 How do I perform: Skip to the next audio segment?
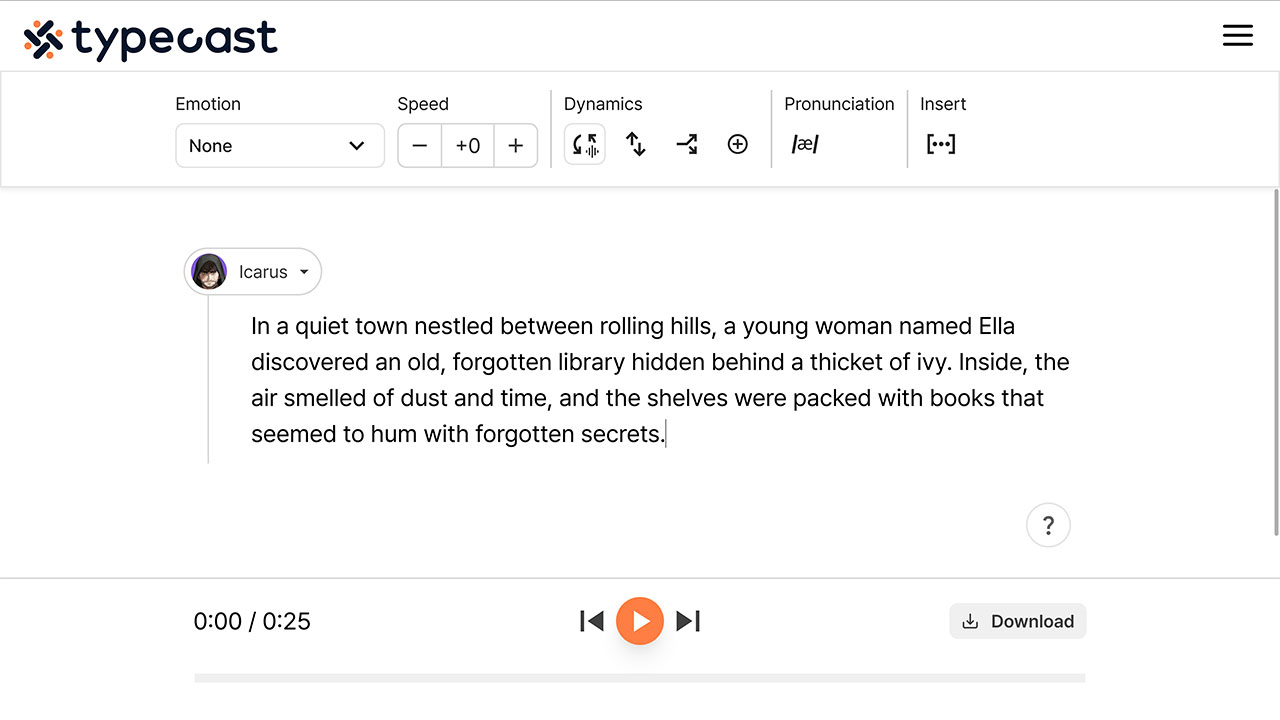coord(688,620)
